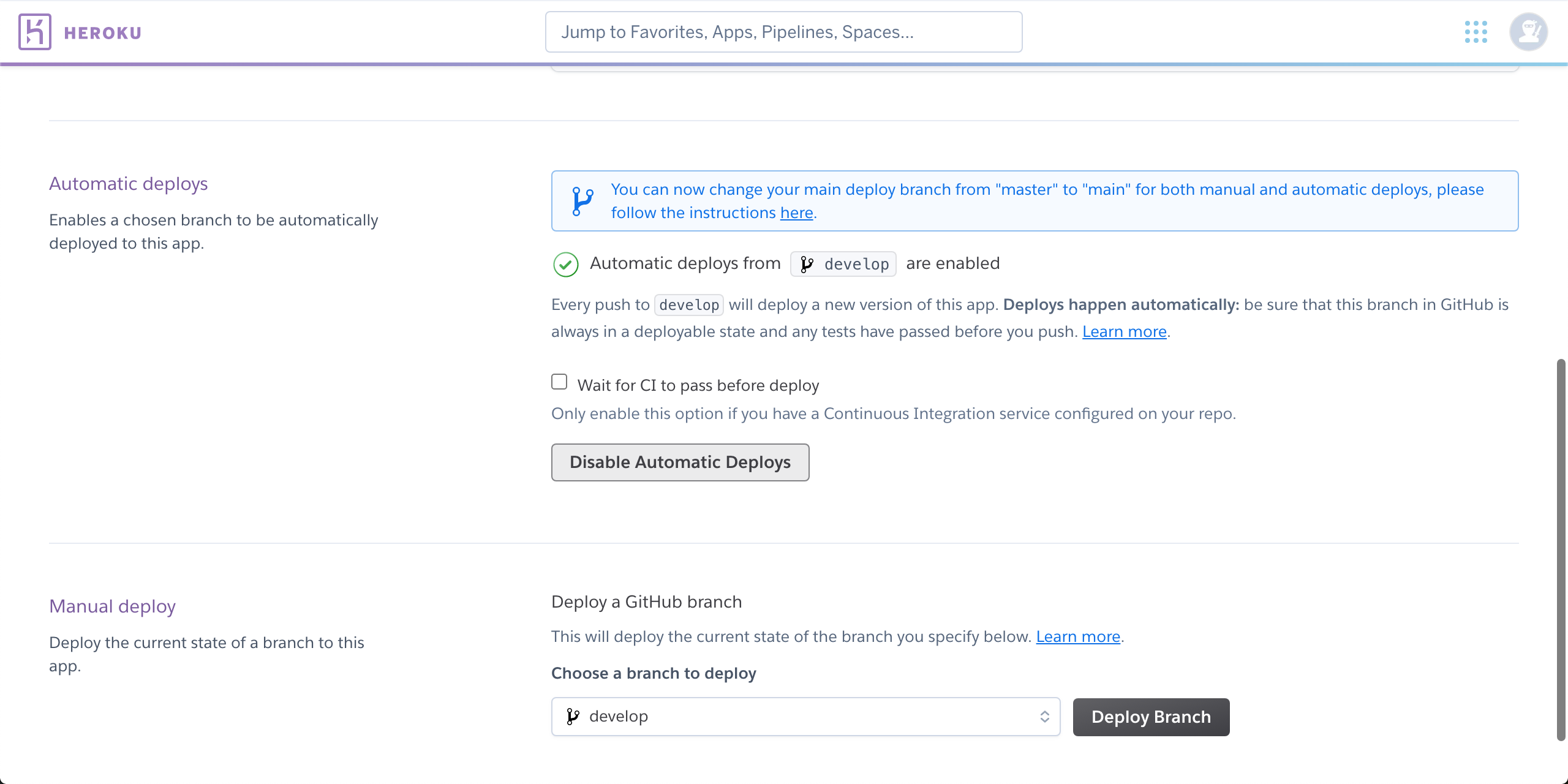Viewport: 1568px width, 784px height.
Task: Click the 'Deploy Branch' button
Action: click(1150, 717)
